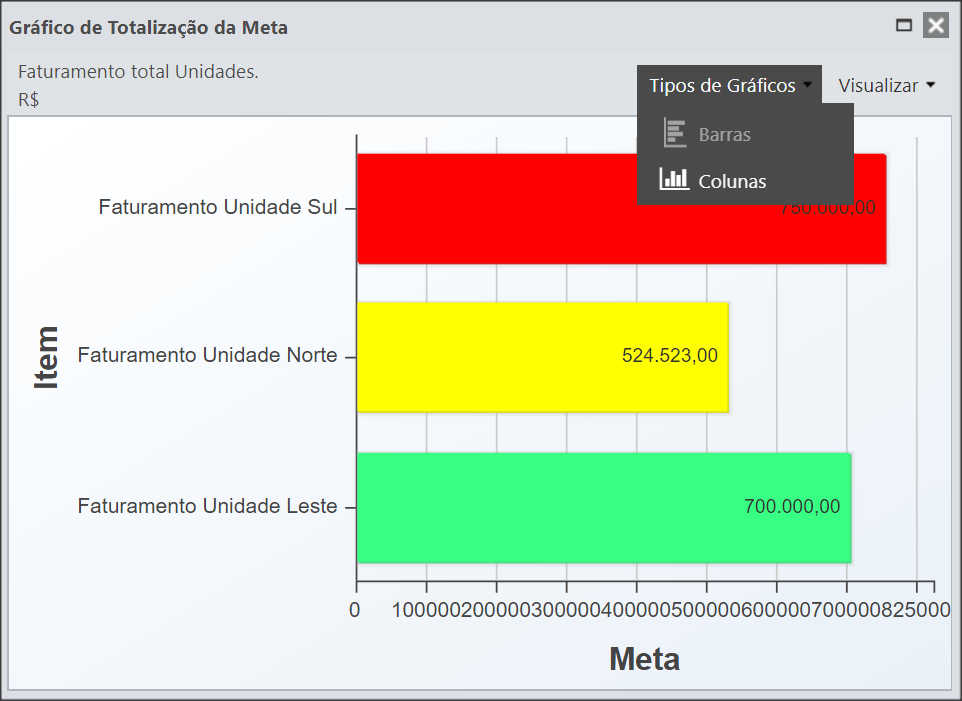Click the green Unidade Leste bar

click(x=604, y=508)
